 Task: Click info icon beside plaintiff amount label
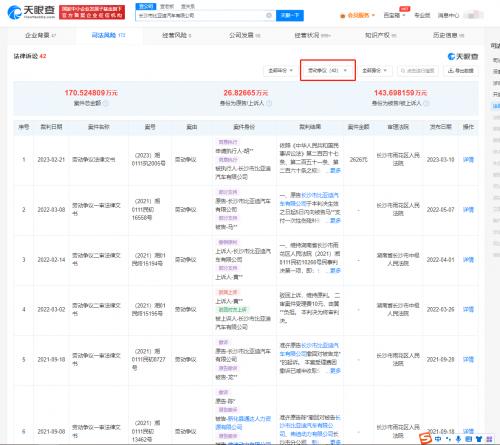[x=269, y=103]
